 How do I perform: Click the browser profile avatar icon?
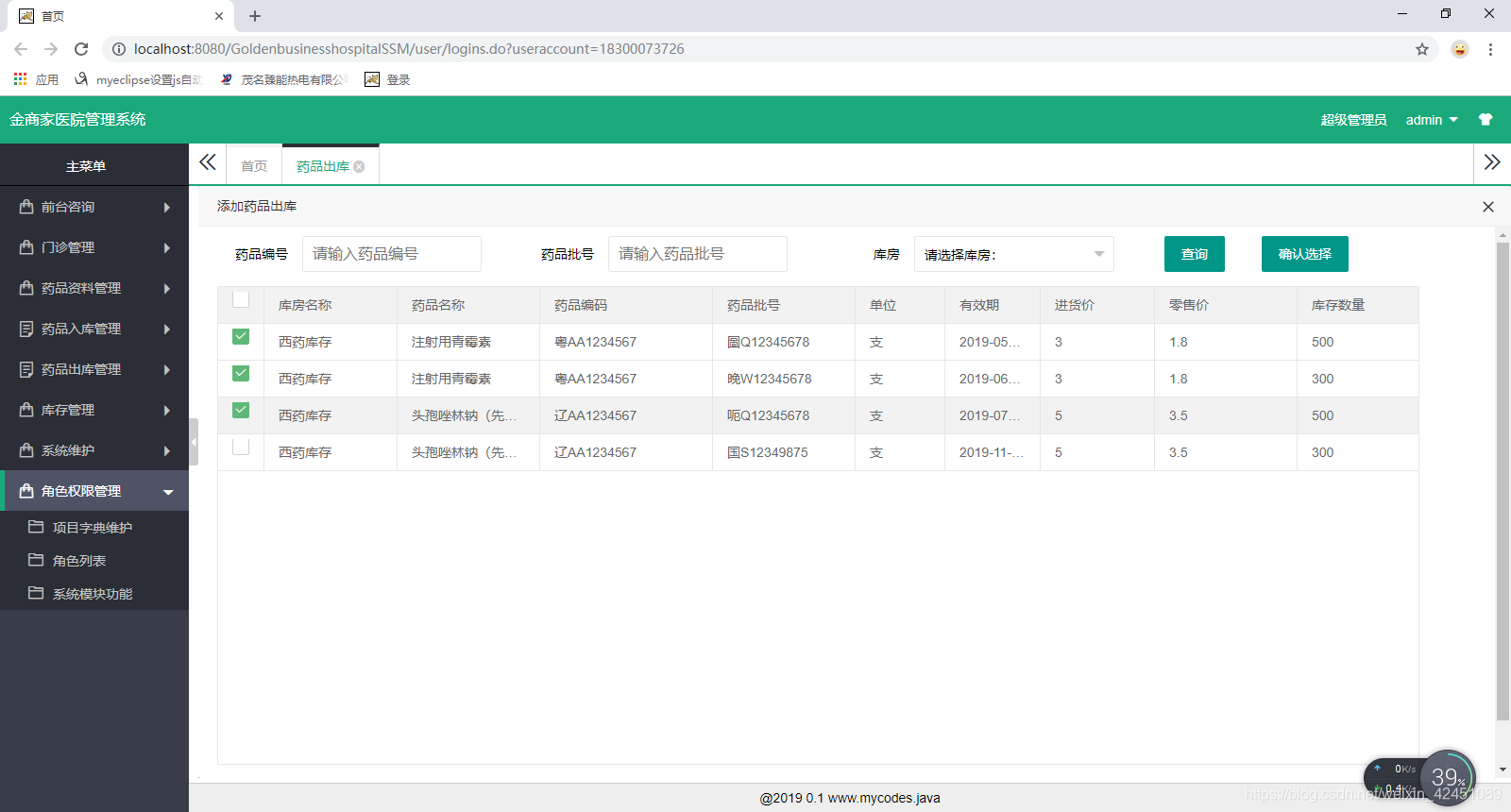coord(1460,49)
